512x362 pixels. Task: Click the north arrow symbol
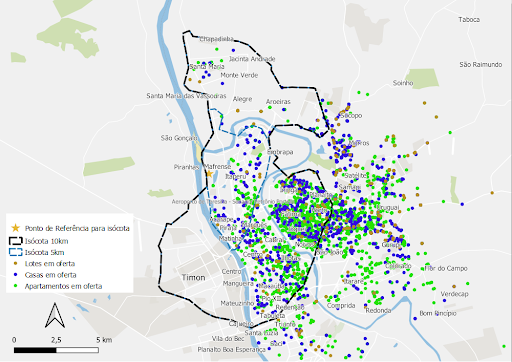point(55,315)
